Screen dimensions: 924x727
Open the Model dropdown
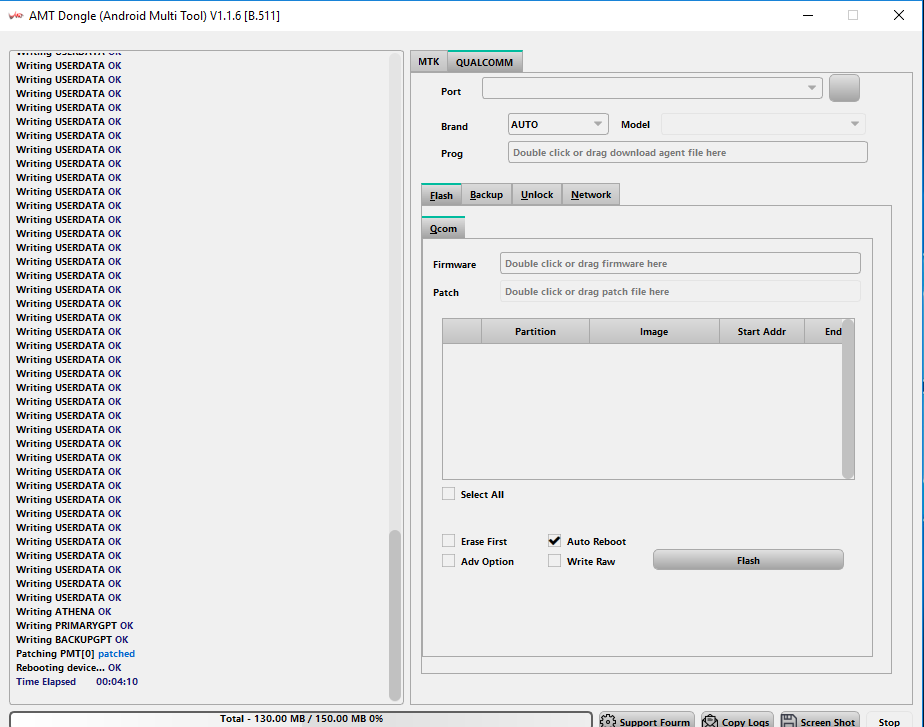[x=763, y=125]
